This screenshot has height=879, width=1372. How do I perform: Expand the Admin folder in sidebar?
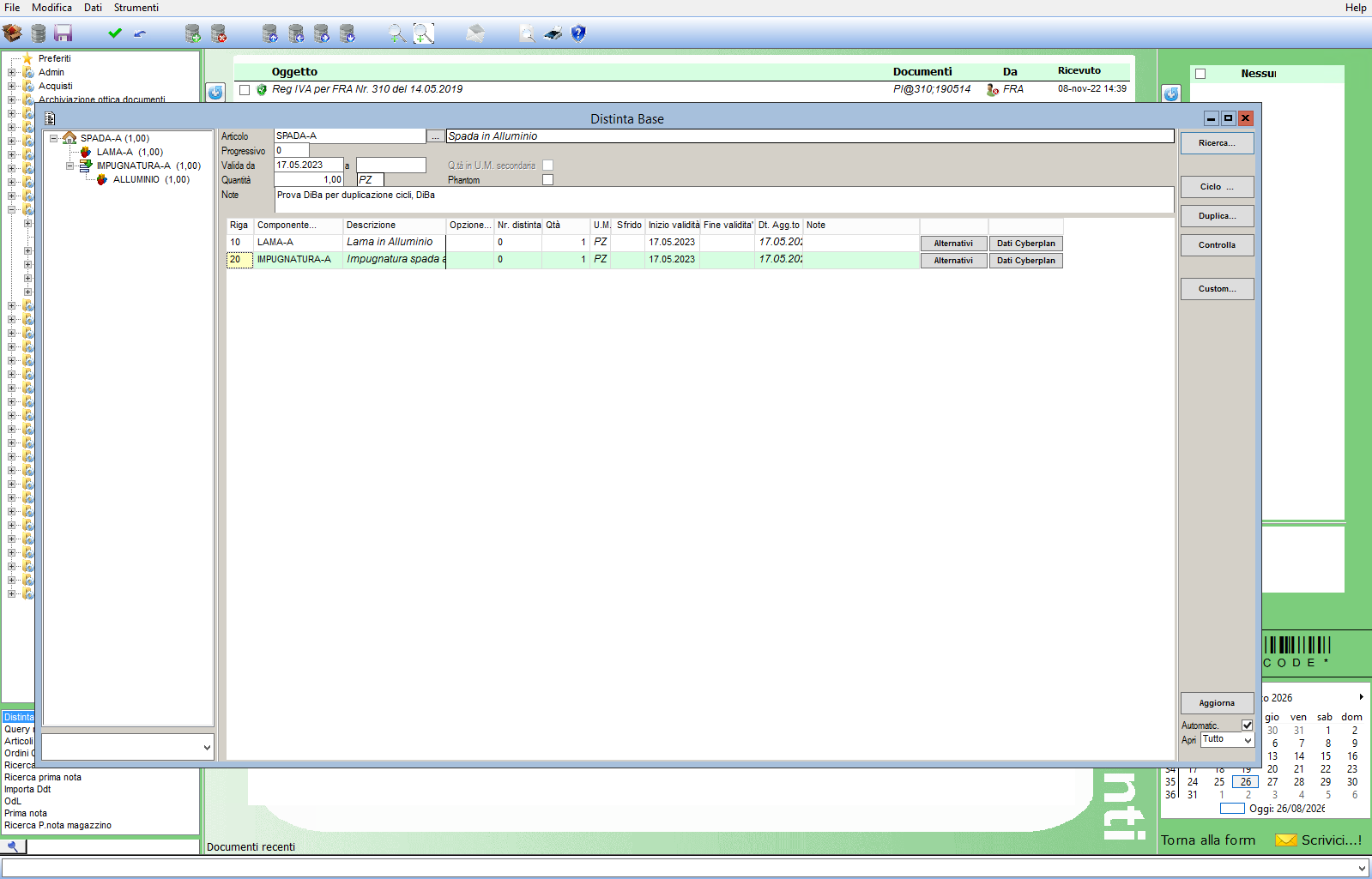coord(11,72)
